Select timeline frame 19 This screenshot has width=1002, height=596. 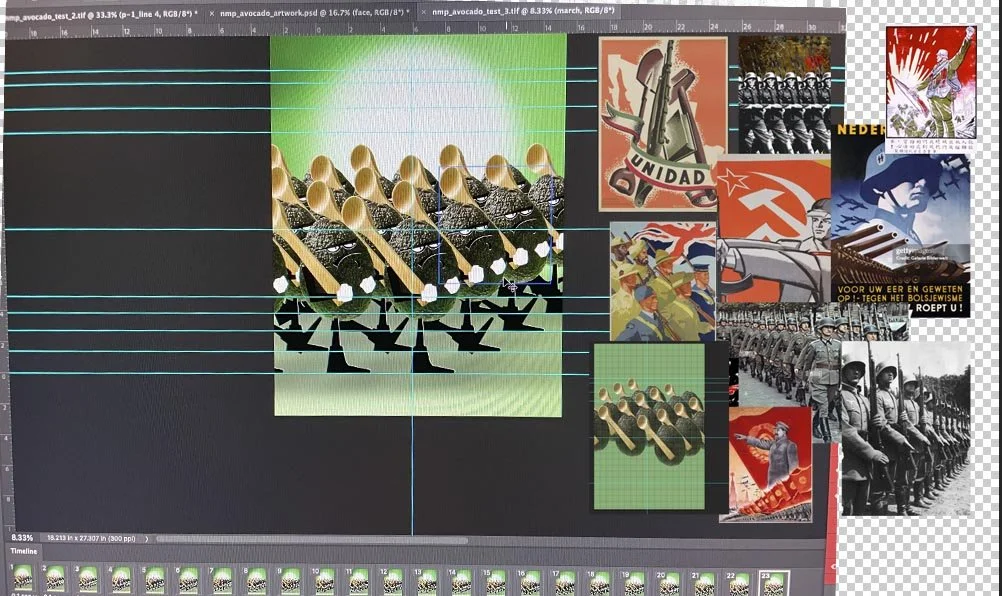coord(635,583)
